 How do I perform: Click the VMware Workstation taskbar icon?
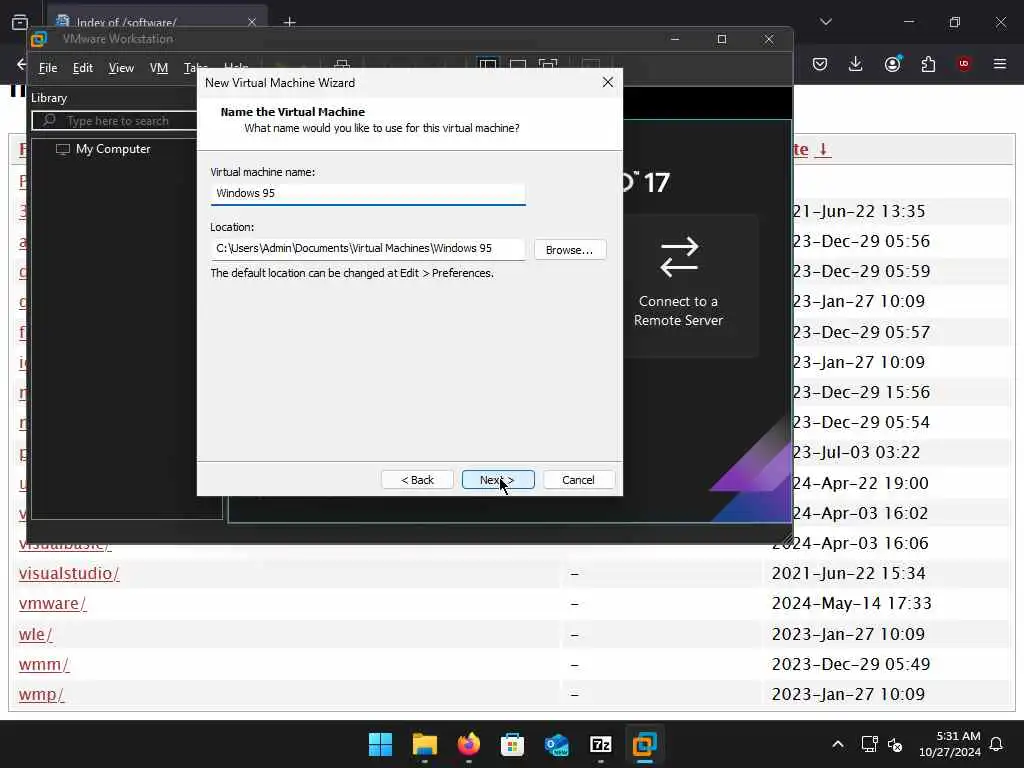pos(644,744)
